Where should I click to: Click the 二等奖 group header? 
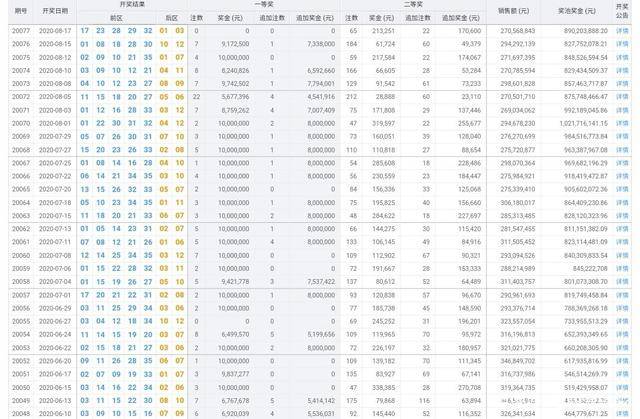(x=413, y=4)
